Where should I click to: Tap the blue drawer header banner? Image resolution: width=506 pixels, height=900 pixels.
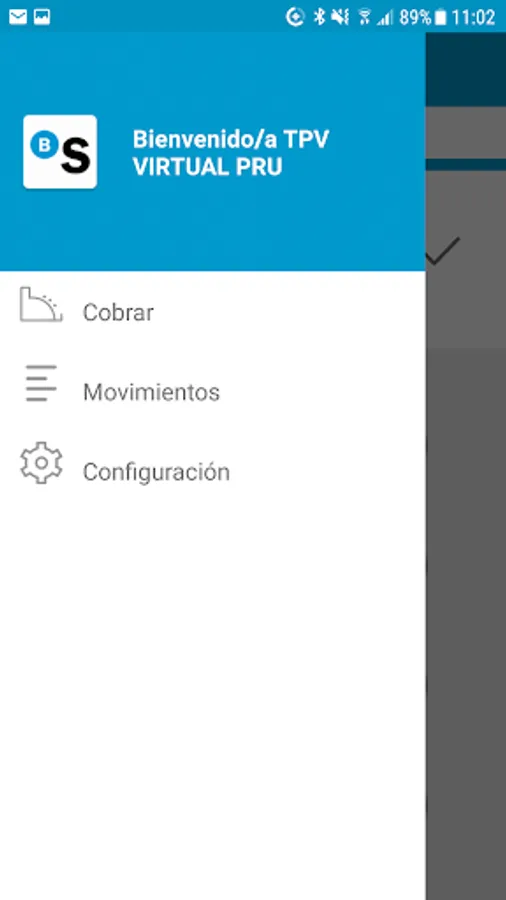(213, 152)
